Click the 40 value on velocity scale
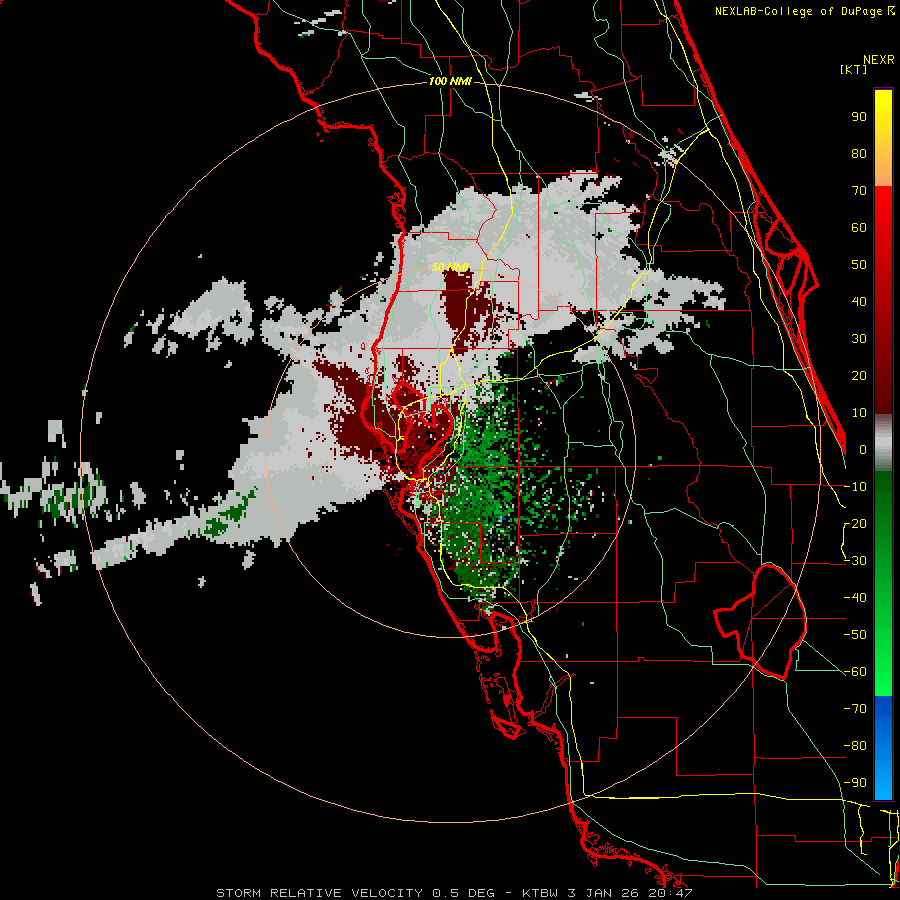 coord(859,302)
